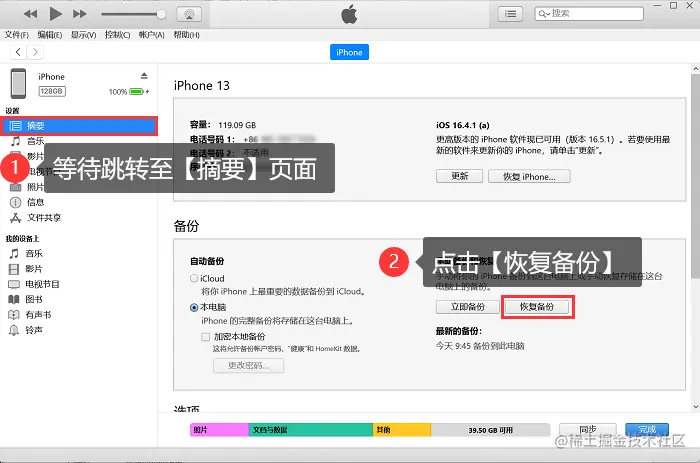Enable the 加密本地备份 checkbox
700x463 pixels.
pos(205,337)
